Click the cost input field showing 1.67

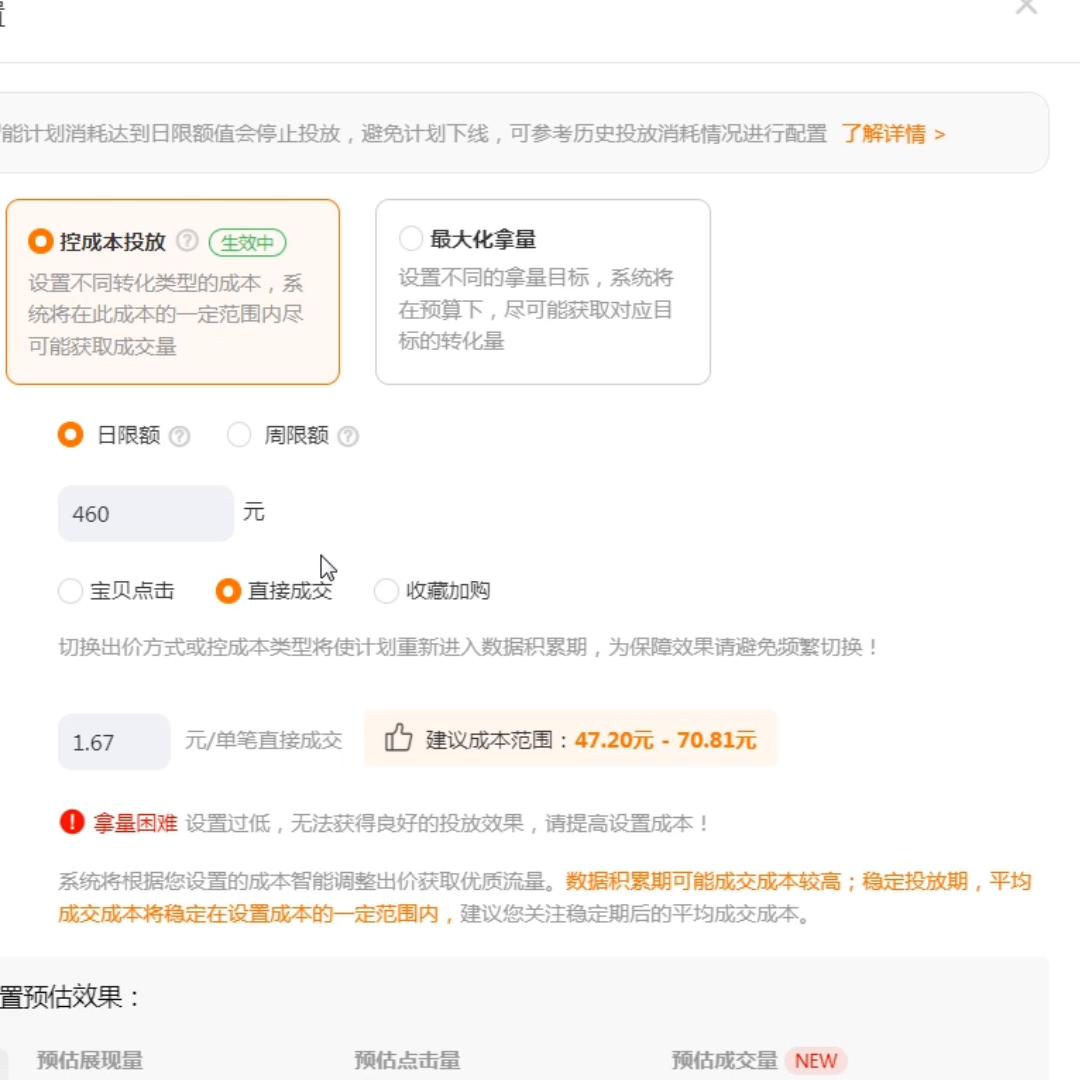[113, 740]
